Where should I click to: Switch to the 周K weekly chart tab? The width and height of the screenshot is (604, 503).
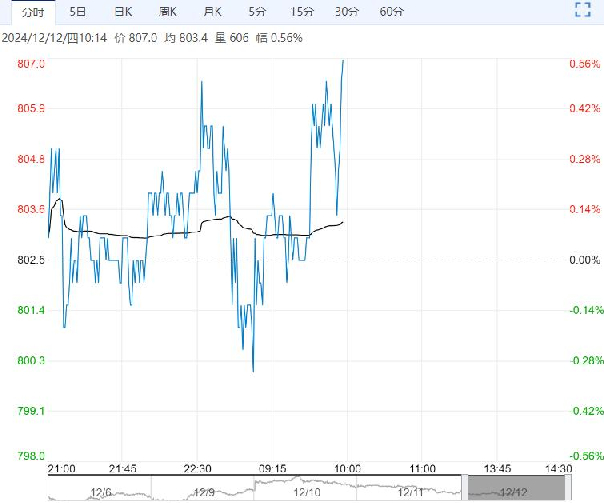pos(167,12)
